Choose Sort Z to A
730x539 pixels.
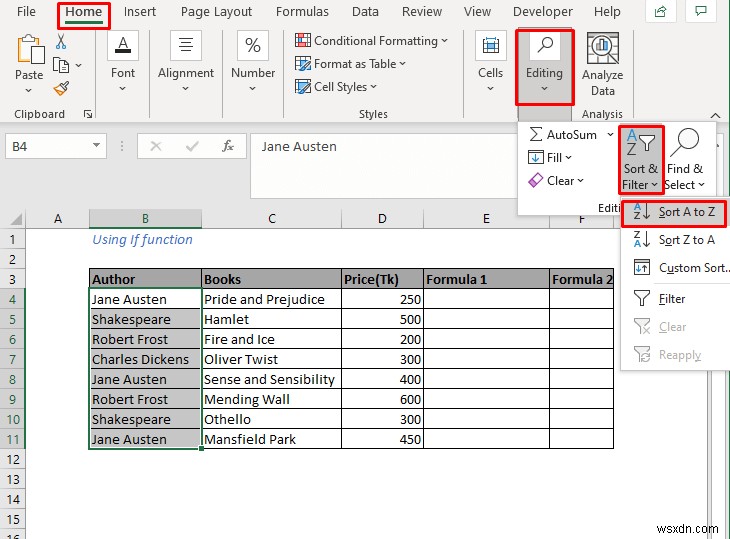coord(674,240)
